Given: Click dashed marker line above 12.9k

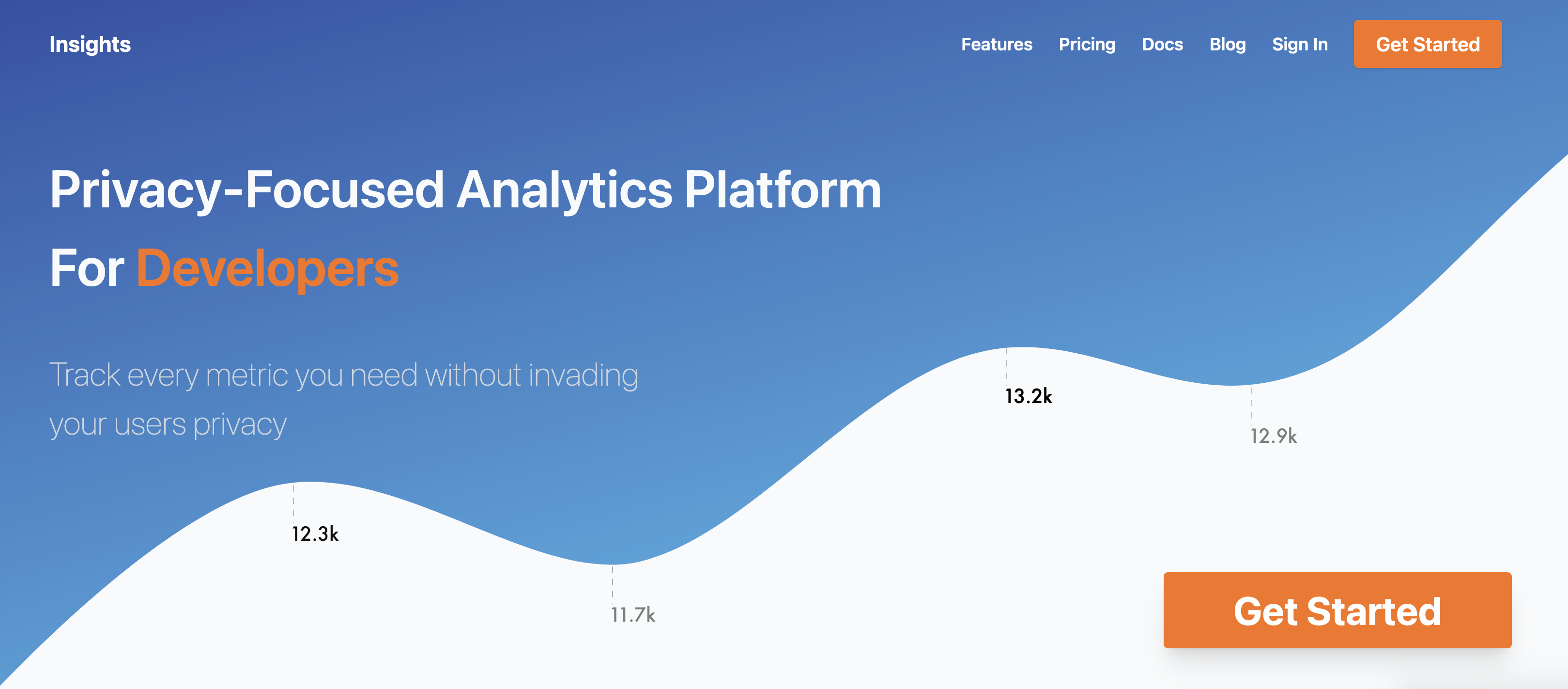Looking at the screenshot, I should [1251, 405].
